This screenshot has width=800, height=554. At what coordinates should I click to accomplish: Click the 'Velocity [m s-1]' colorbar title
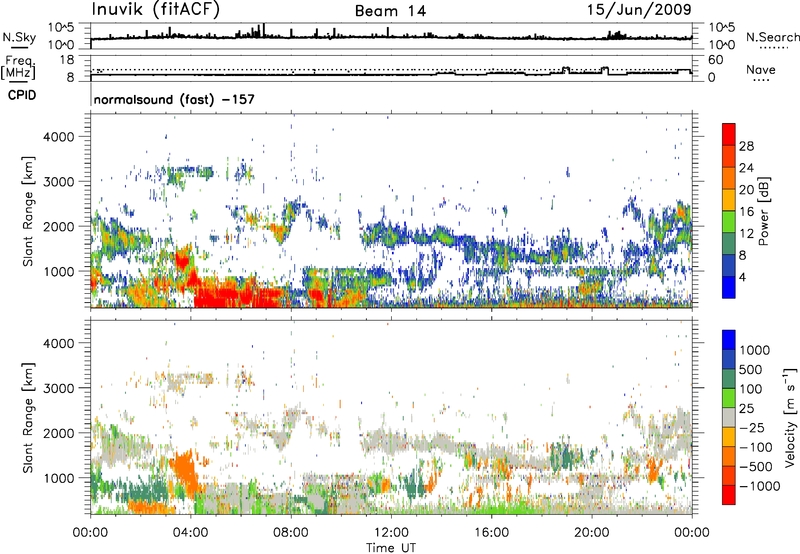790,417
